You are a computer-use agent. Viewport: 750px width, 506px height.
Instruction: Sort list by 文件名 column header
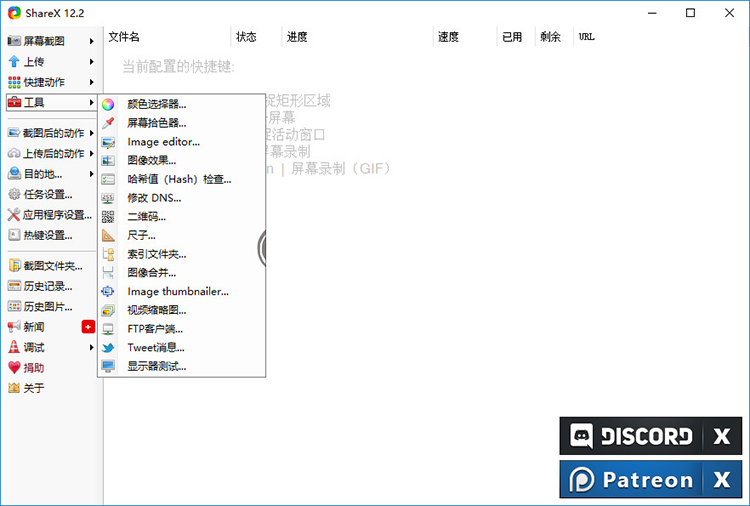(165, 37)
